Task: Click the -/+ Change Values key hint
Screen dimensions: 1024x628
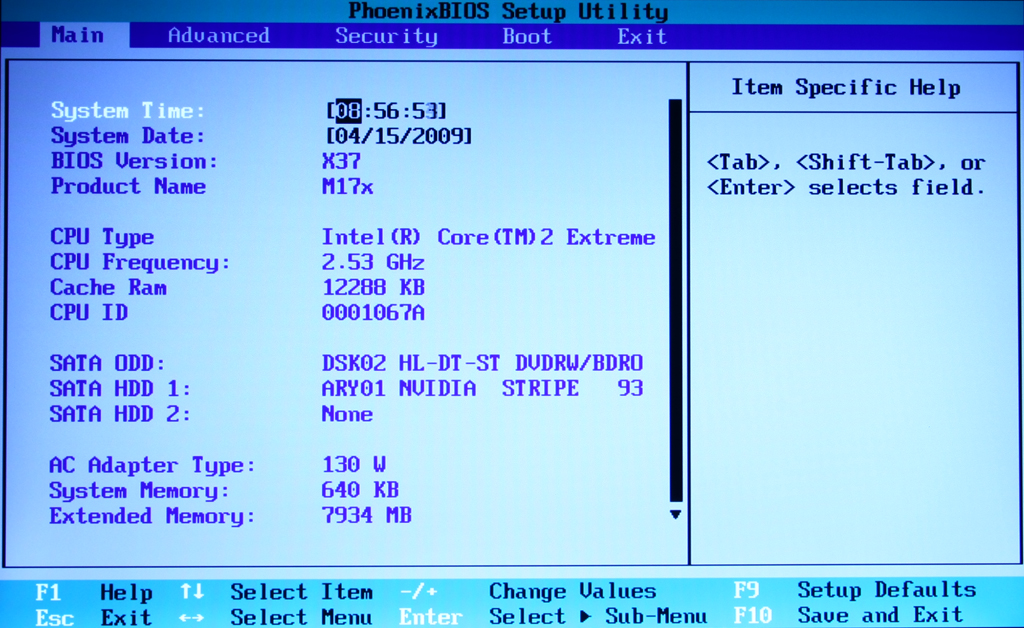Action: [x=419, y=592]
